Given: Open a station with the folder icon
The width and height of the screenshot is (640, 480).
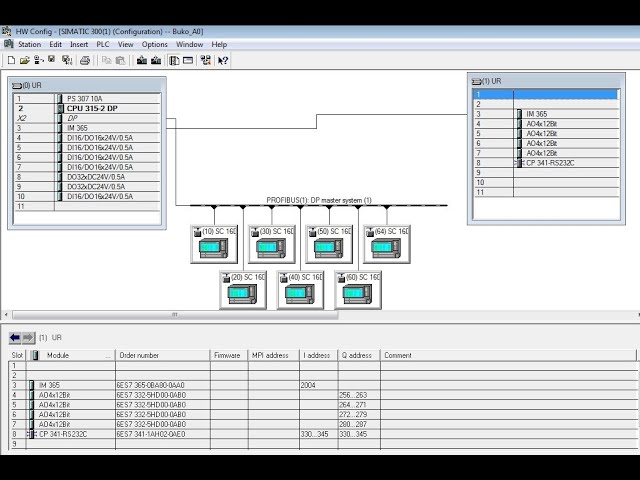Looking at the screenshot, I should [24, 60].
